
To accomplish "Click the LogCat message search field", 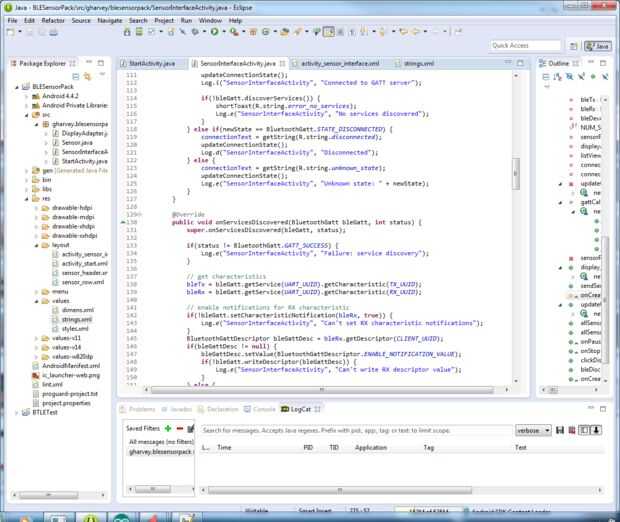I will 356,430.
